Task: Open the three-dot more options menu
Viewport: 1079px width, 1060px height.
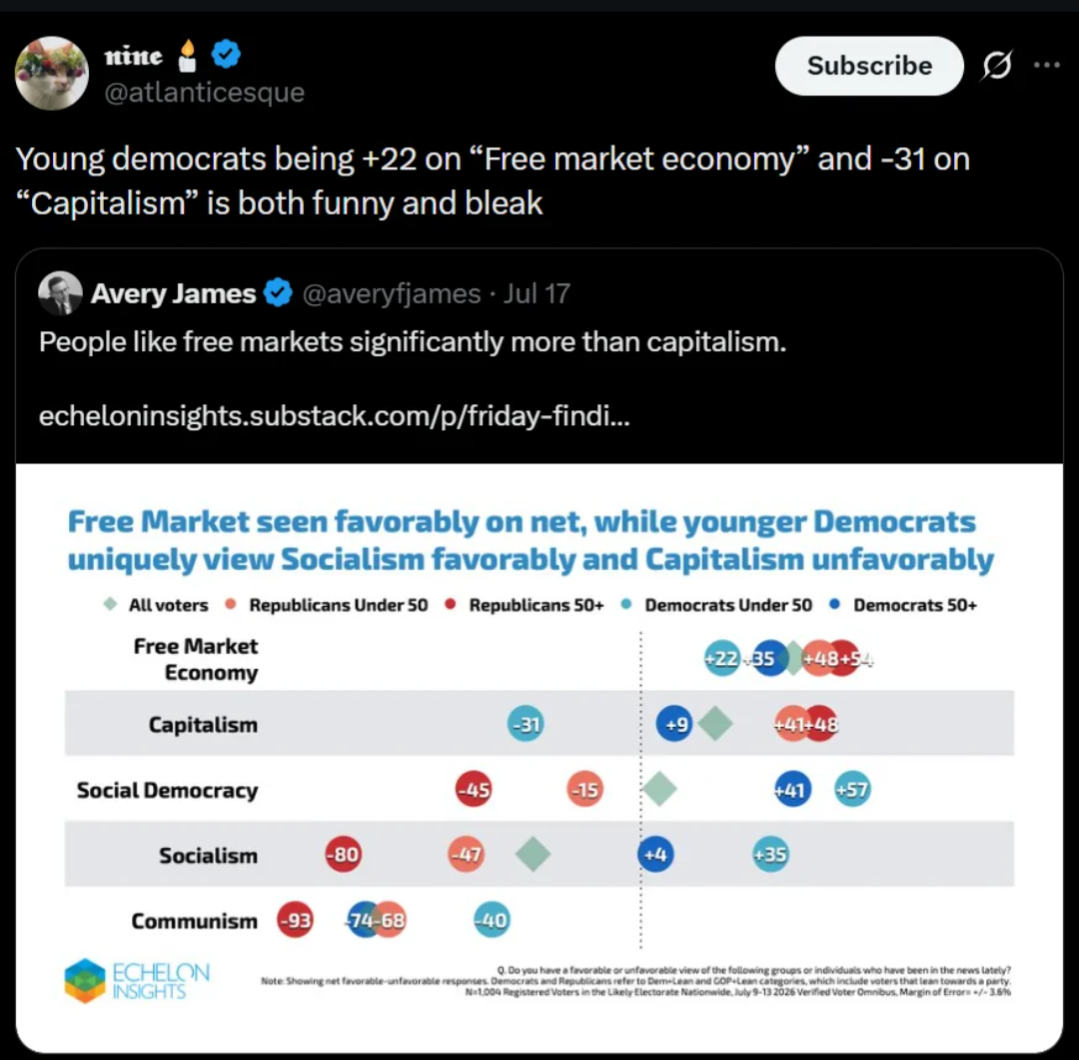Action: coord(1046,65)
